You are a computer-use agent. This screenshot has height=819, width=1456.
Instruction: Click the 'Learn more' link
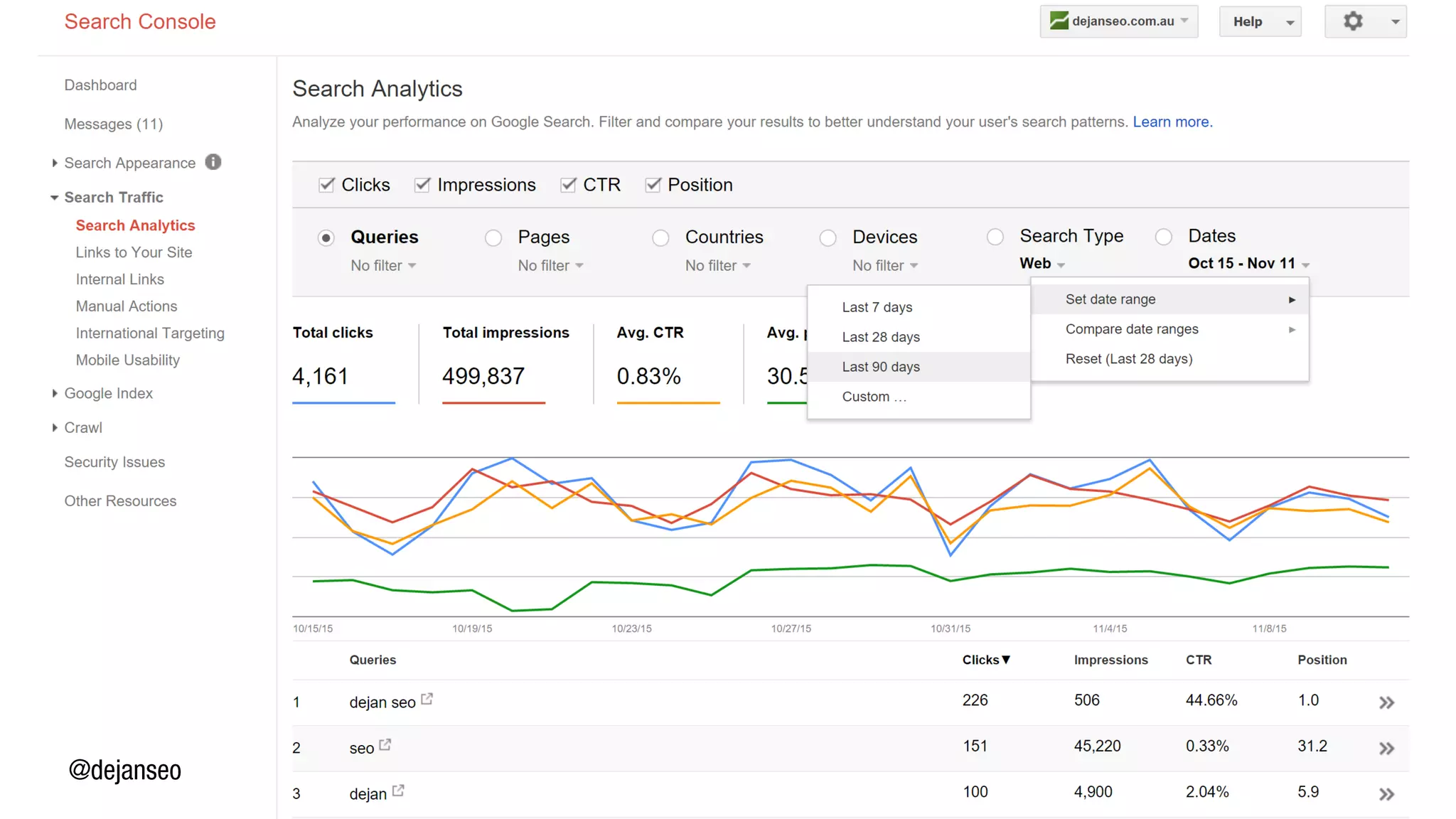click(1172, 122)
